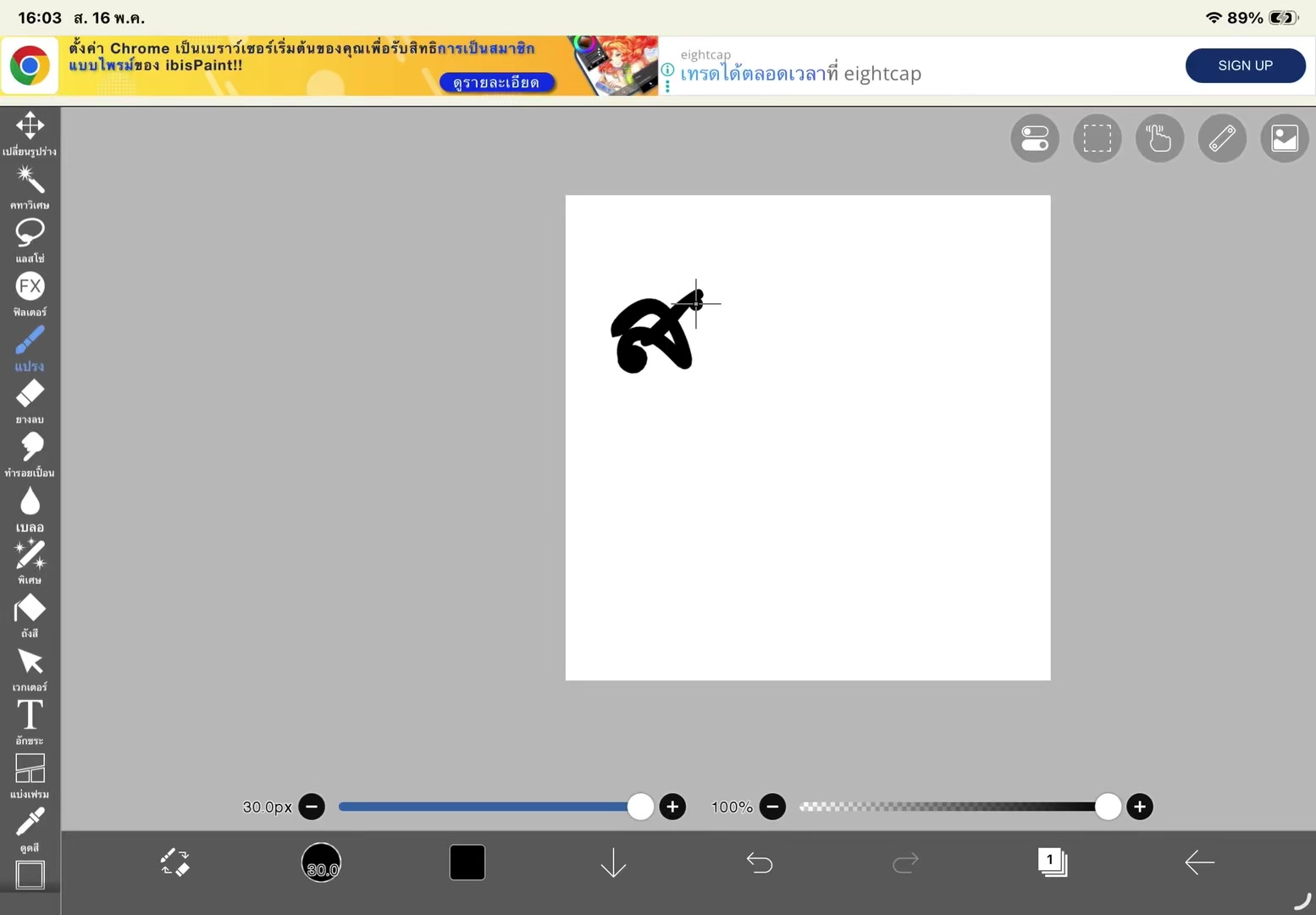This screenshot has height=915, width=1316.
Task: Toggle the stabilizer switch icon
Action: pyautogui.click(x=1035, y=138)
